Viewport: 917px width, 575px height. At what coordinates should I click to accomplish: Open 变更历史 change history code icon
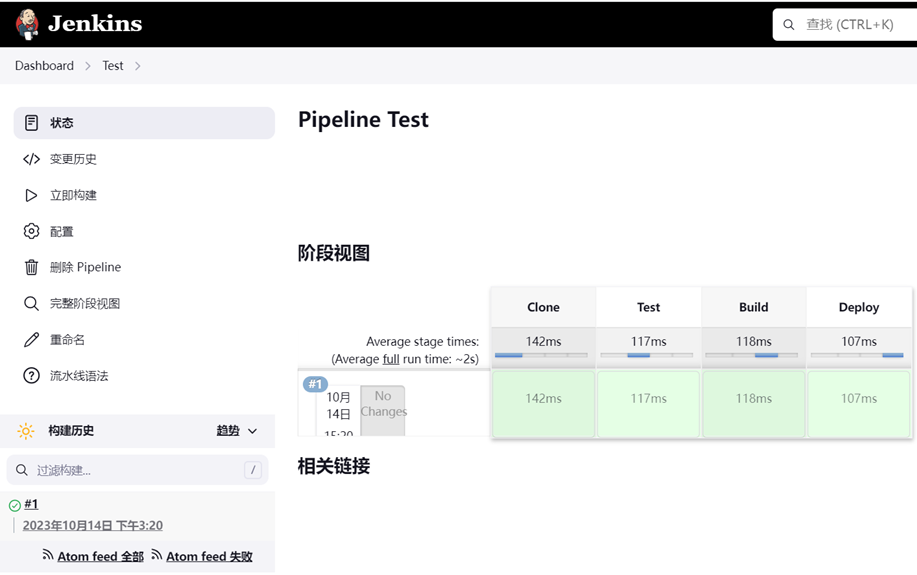[x=32, y=159]
